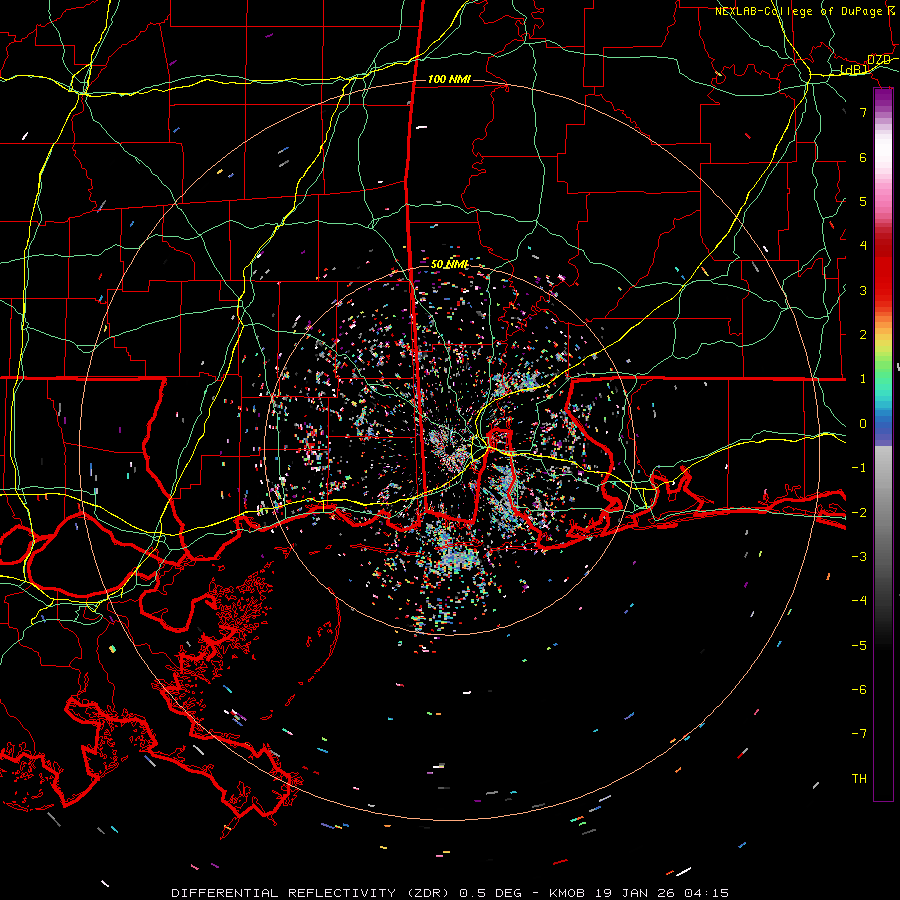The width and height of the screenshot is (900, 900).
Task: Click the -4 value on the dB scale
Action: coord(859,601)
